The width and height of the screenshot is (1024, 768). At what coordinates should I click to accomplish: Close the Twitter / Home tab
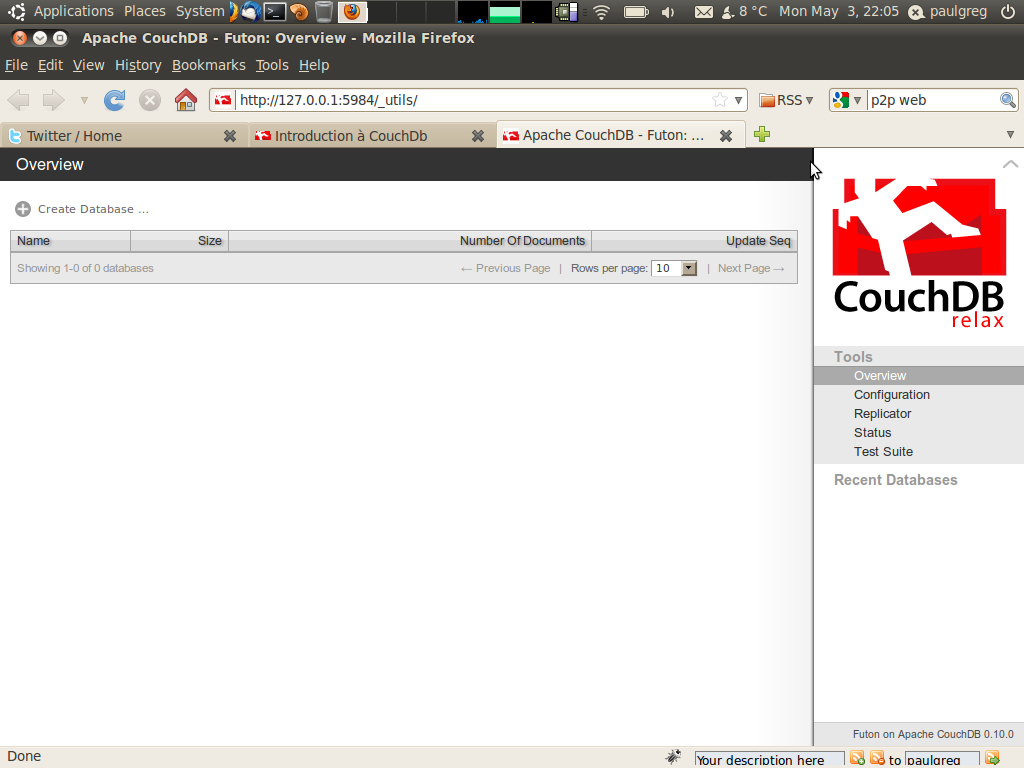pyautogui.click(x=230, y=136)
